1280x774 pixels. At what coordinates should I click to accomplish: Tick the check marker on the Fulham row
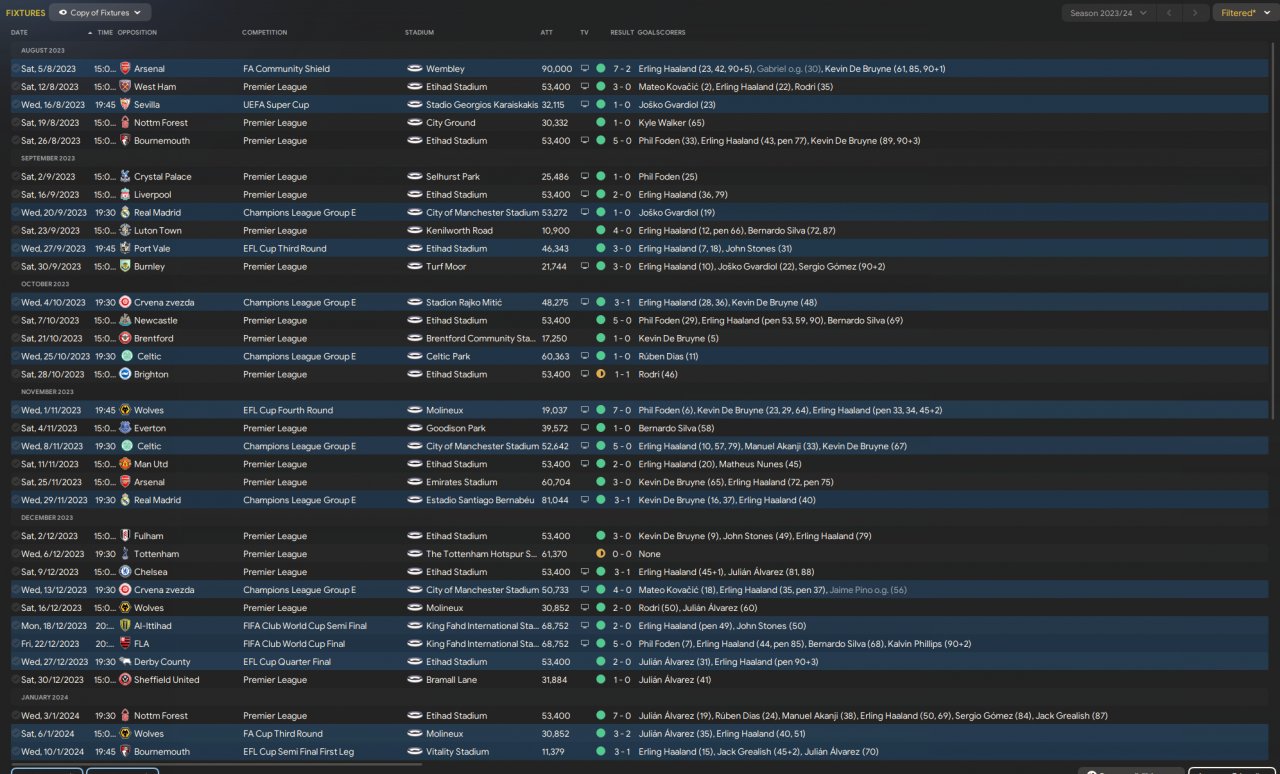[15, 537]
